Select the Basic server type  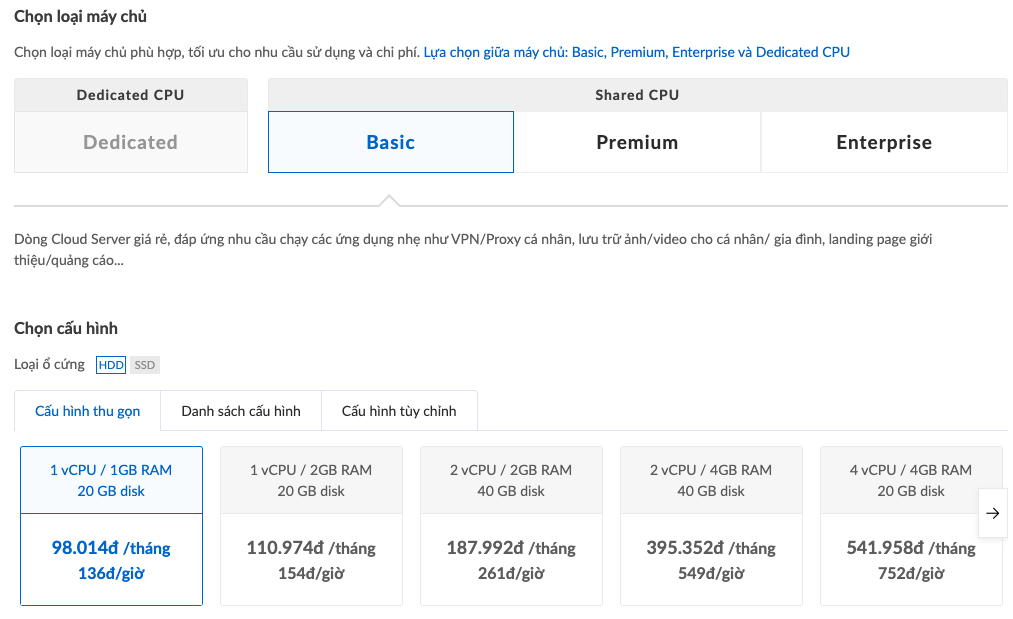[390, 142]
